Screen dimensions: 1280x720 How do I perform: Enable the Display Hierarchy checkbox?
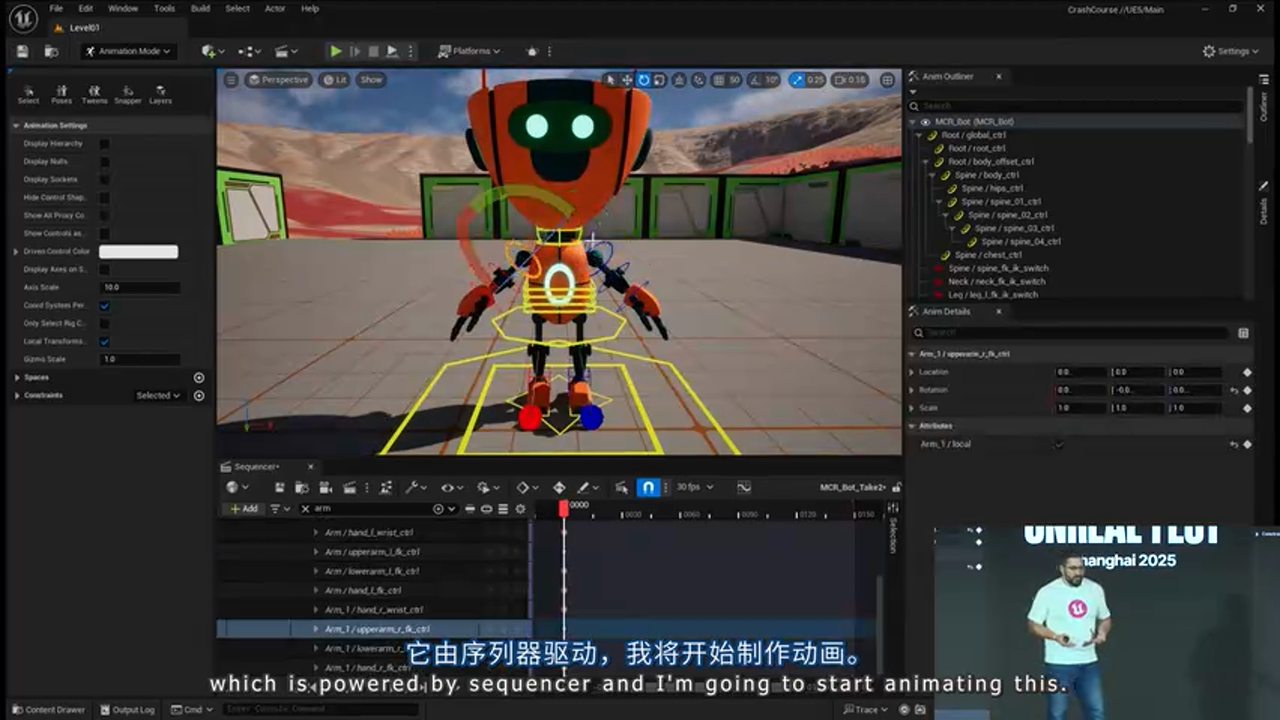tap(104, 142)
